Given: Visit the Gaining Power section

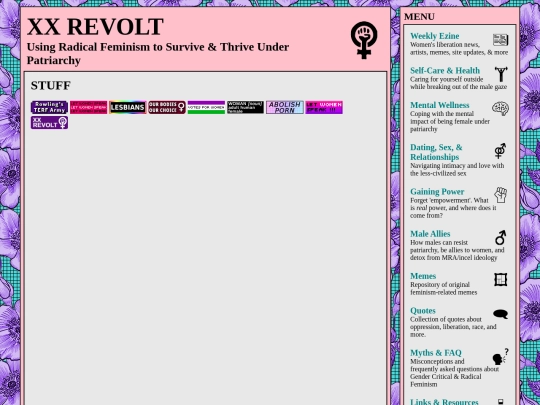Looking at the screenshot, I should pos(437,191).
